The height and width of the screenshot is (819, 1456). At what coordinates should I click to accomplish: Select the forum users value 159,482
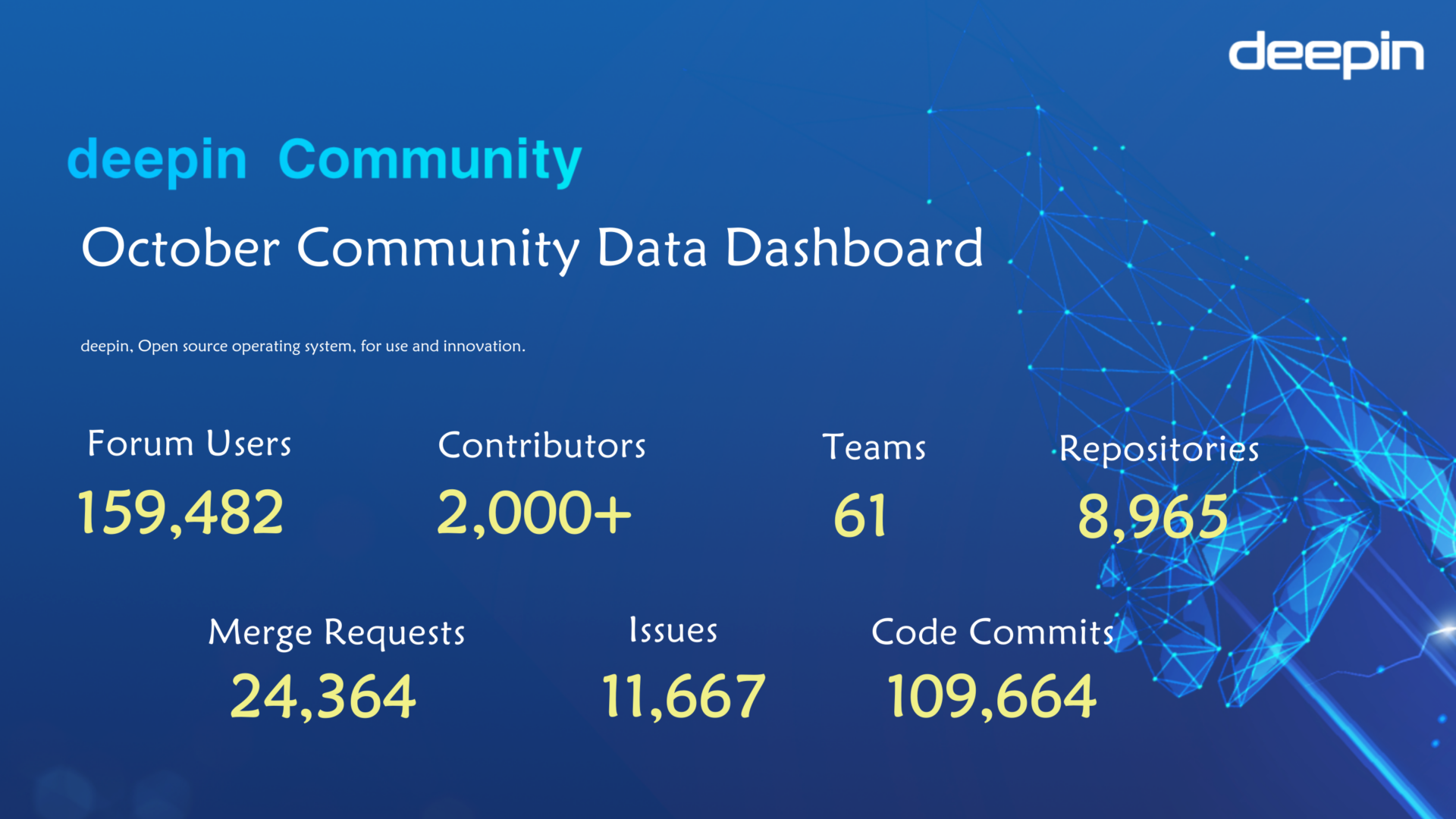(180, 513)
